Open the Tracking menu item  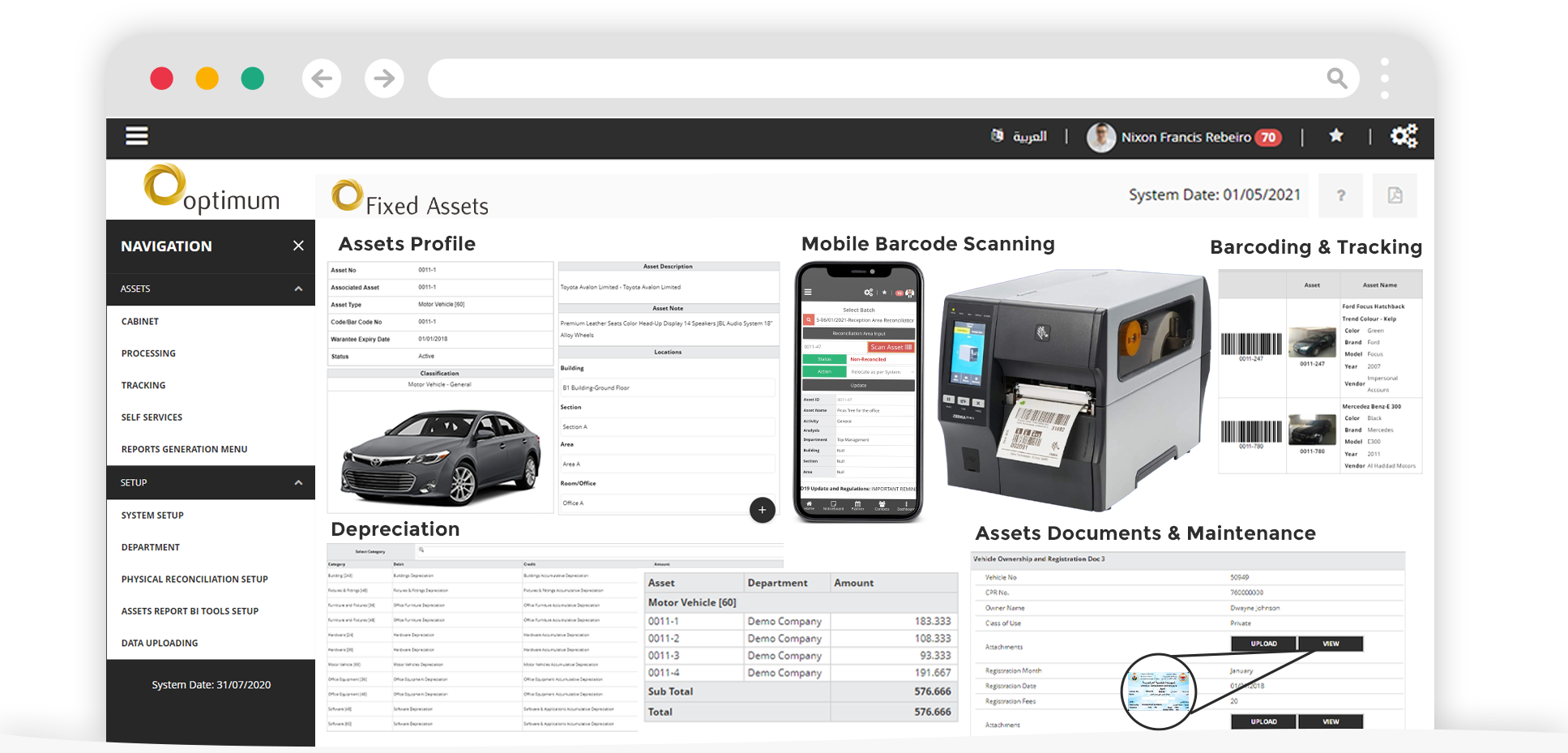[x=143, y=386]
